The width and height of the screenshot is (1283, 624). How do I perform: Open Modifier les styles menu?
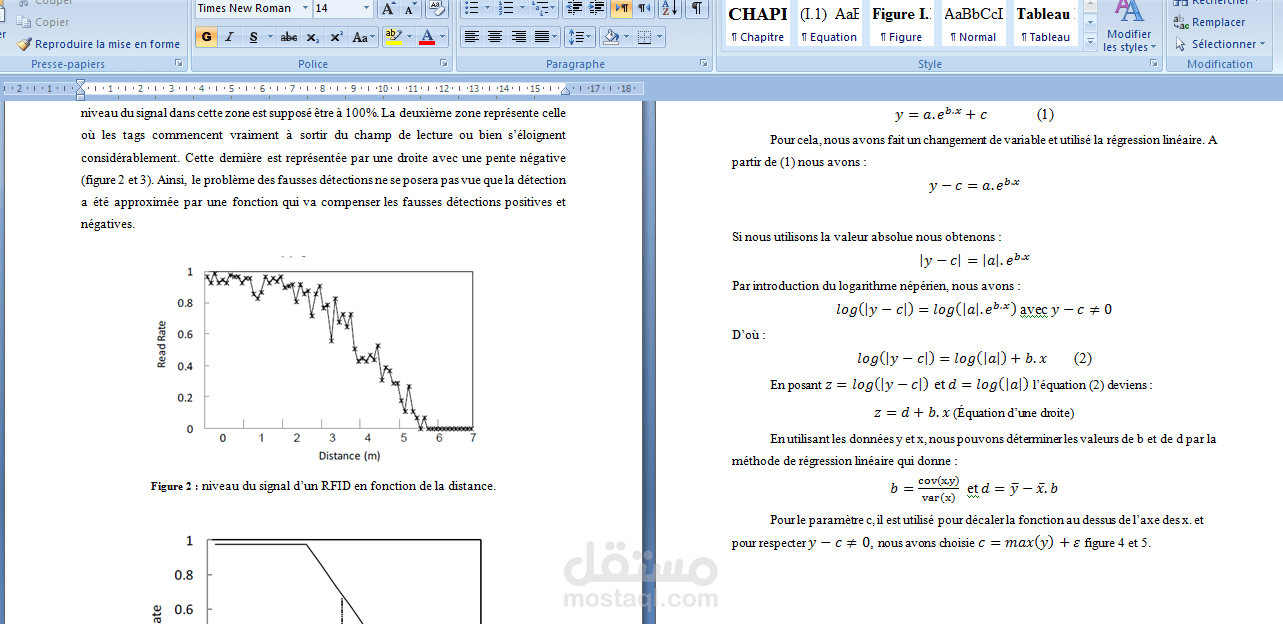(x=1129, y=41)
